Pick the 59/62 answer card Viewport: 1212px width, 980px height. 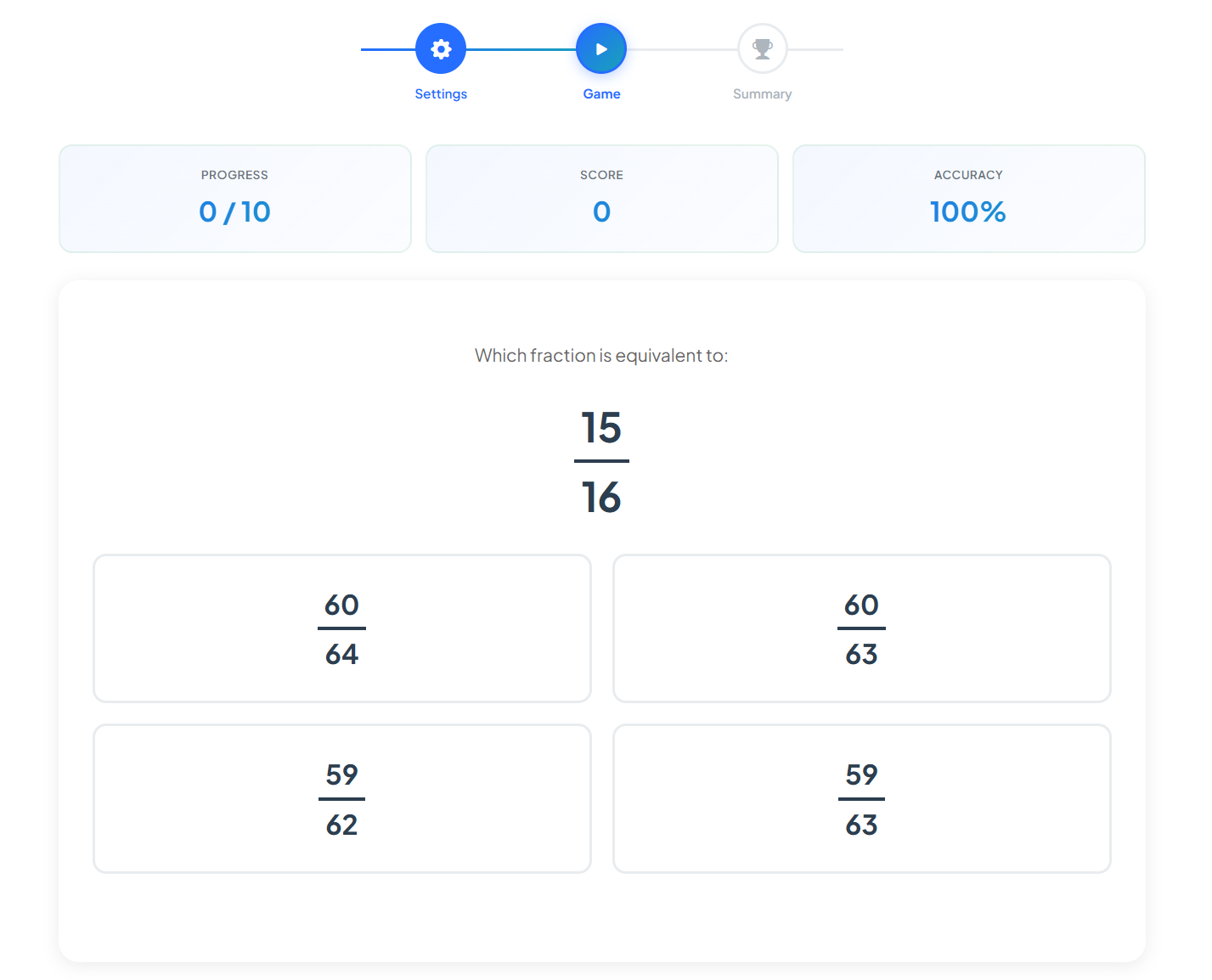(x=342, y=798)
